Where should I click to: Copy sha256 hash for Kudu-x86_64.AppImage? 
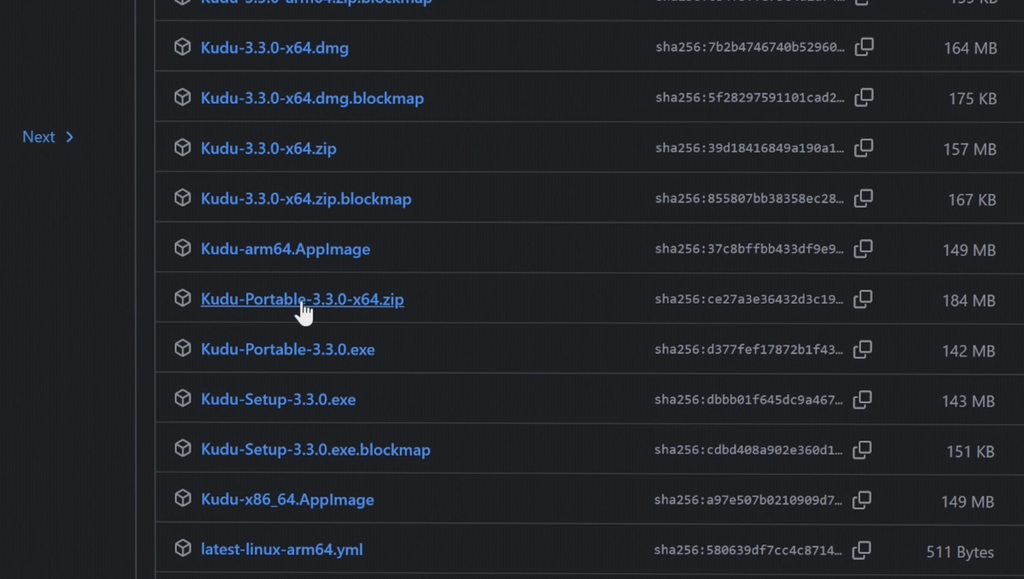point(862,500)
